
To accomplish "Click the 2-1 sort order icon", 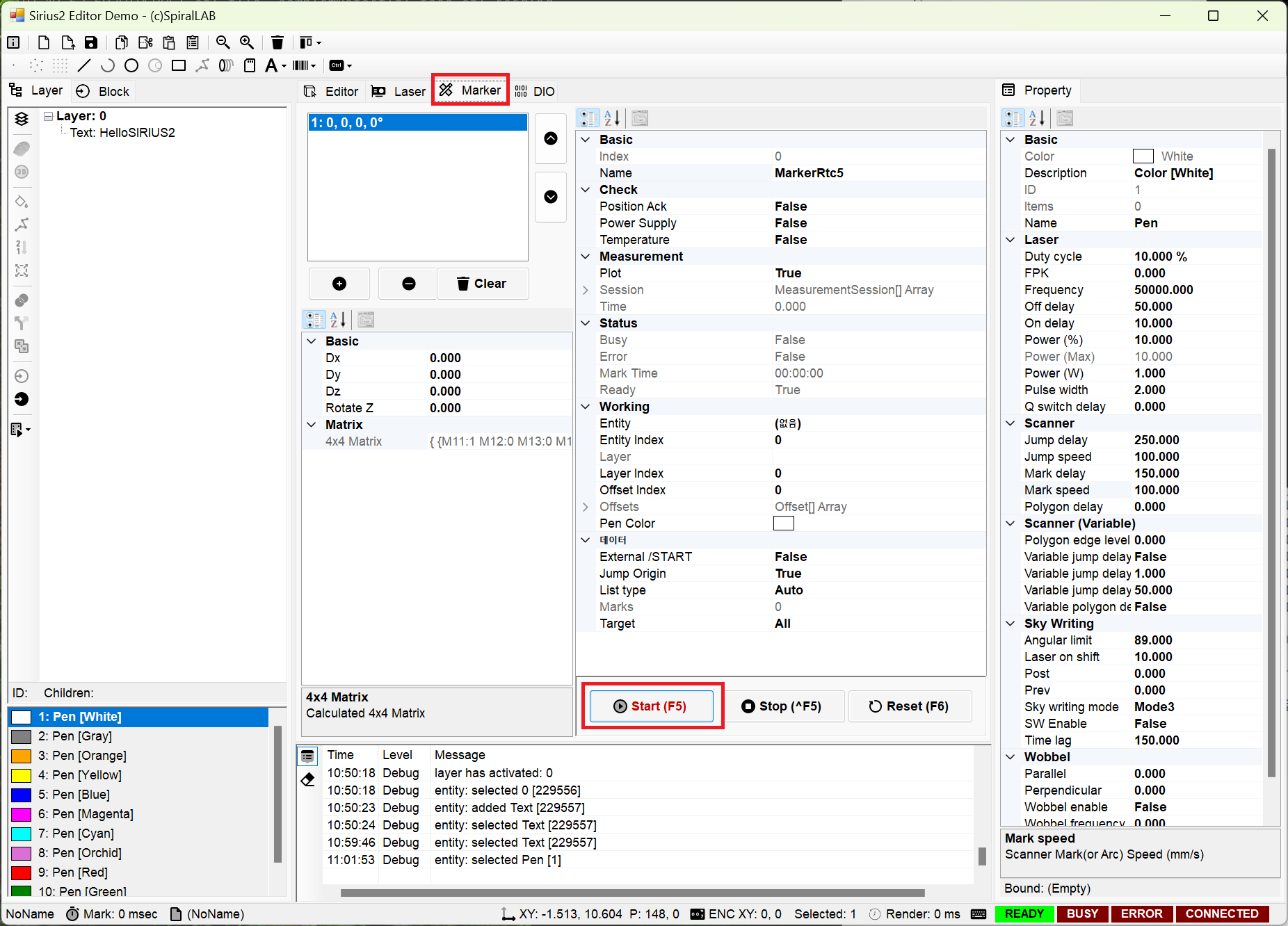I will point(22,247).
